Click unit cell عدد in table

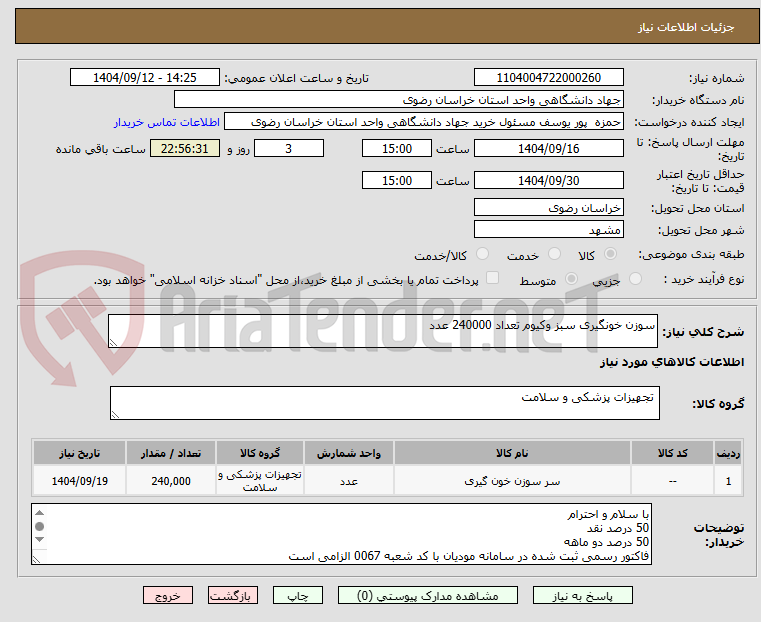pyautogui.click(x=348, y=481)
